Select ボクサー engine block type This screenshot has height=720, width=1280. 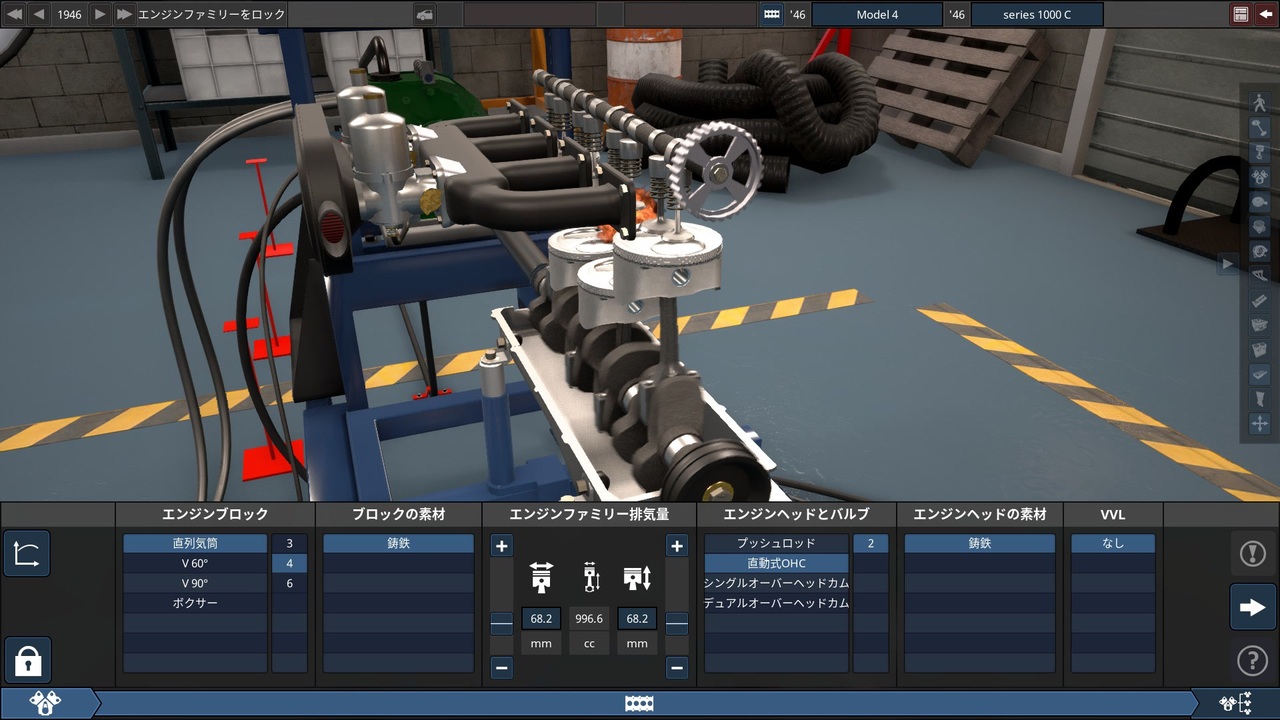click(195, 603)
